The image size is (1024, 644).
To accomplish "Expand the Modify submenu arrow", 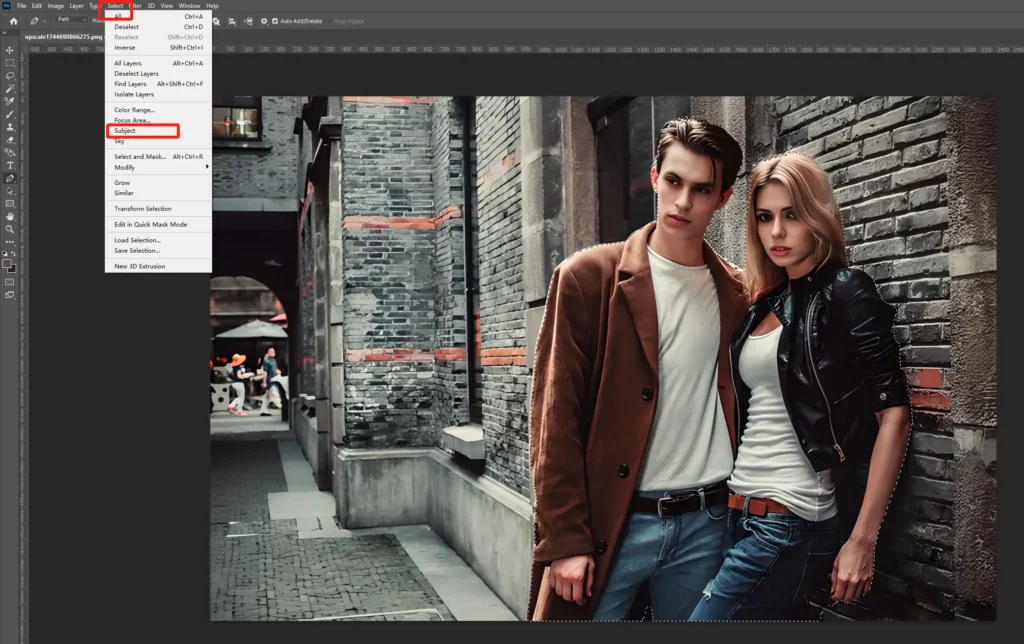I will pyautogui.click(x=207, y=167).
